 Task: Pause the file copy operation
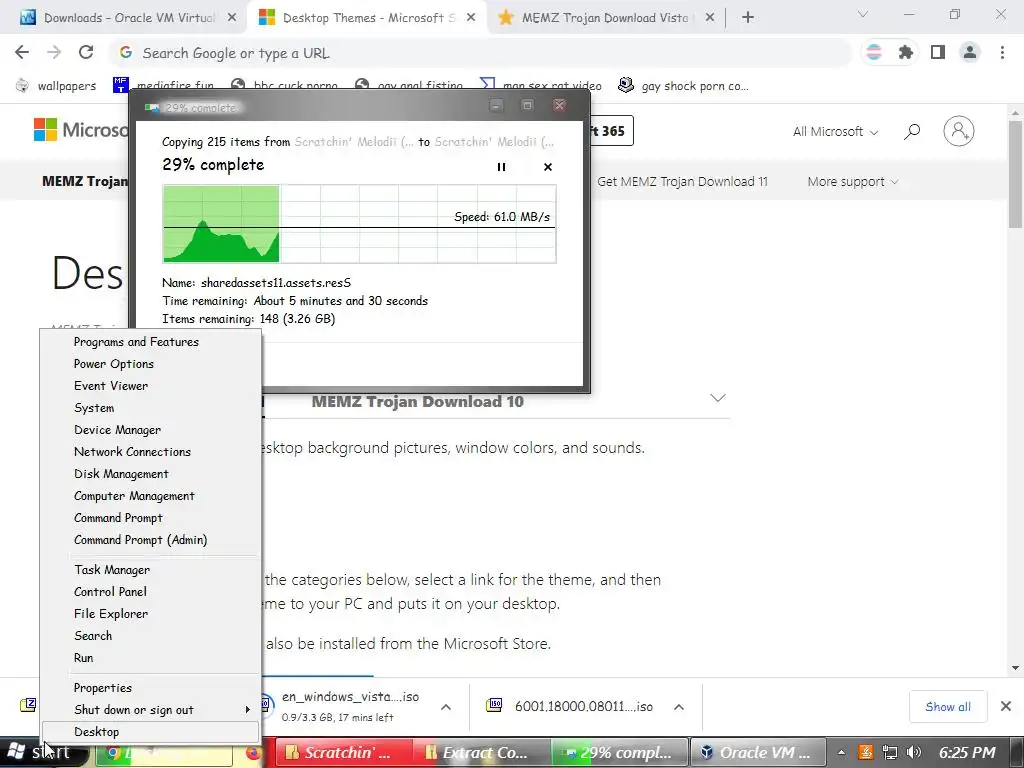tap(502, 167)
